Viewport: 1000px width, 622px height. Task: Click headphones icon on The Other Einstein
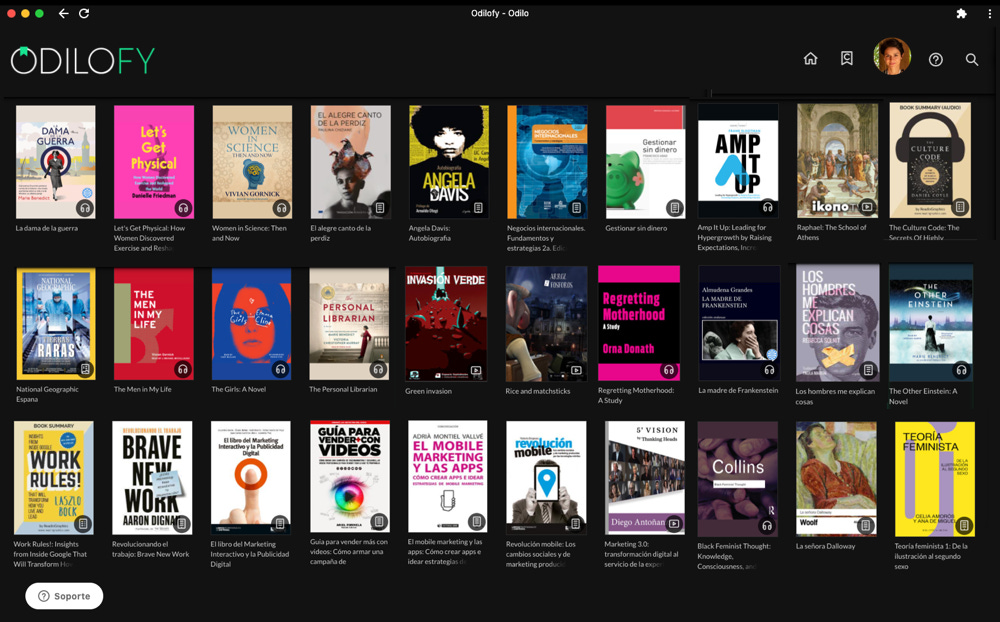coord(961,370)
